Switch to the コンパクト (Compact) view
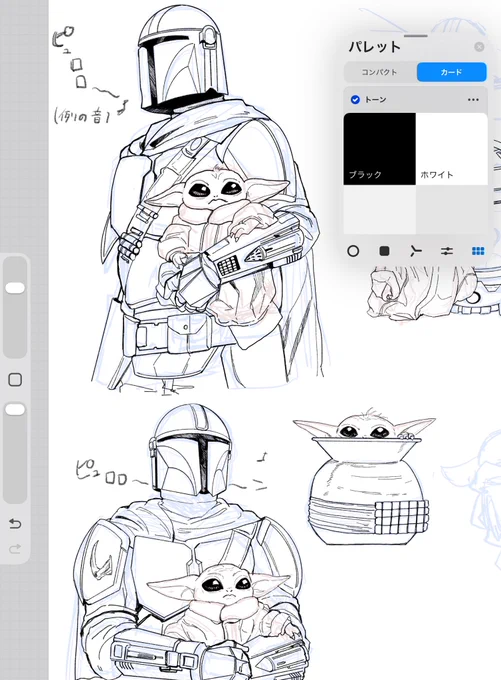The image size is (501, 680). tap(380, 72)
